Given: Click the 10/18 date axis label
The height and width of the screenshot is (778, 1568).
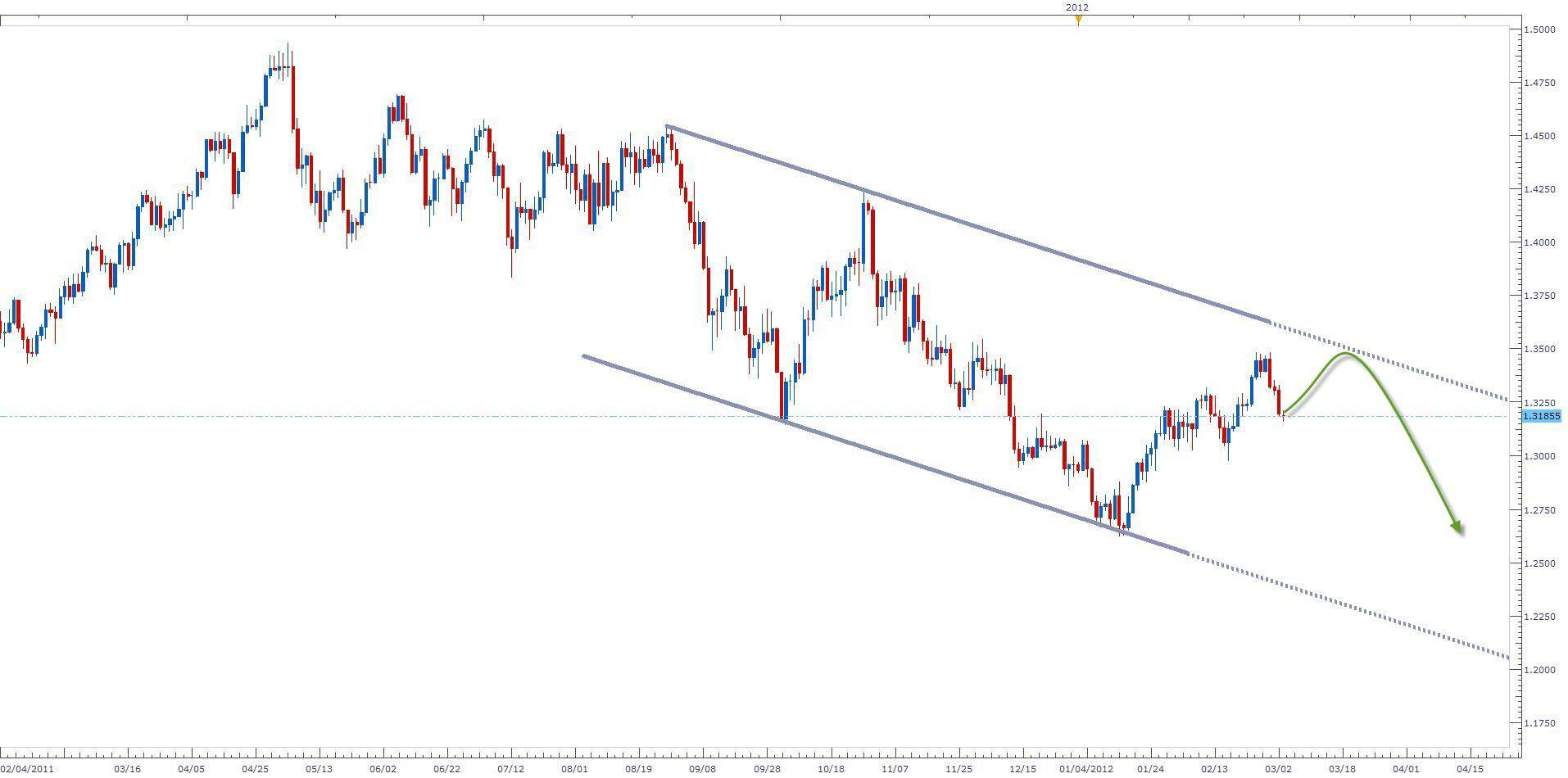Looking at the screenshot, I should [831, 769].
